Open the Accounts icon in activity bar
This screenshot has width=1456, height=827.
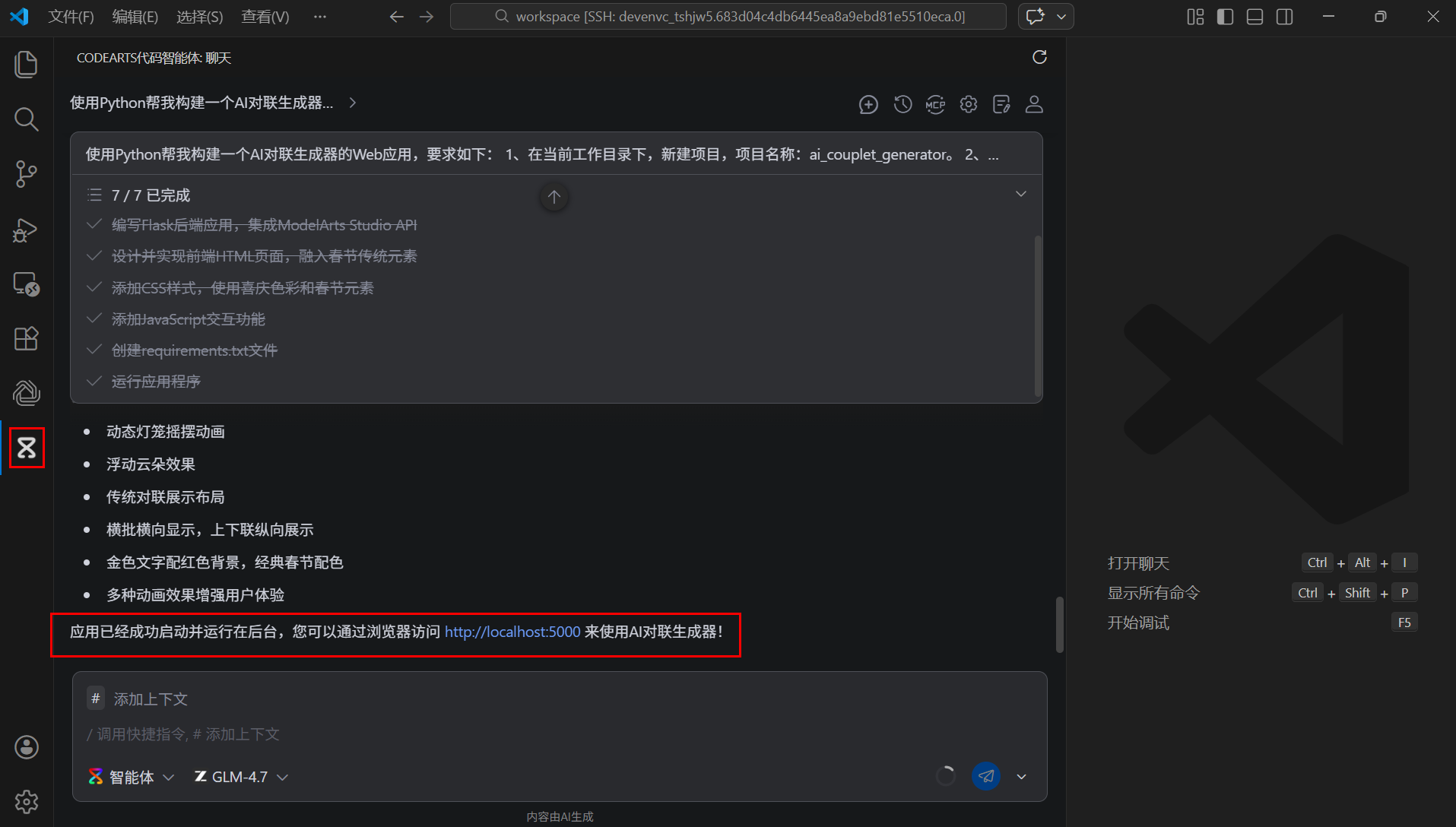(27, 747)
